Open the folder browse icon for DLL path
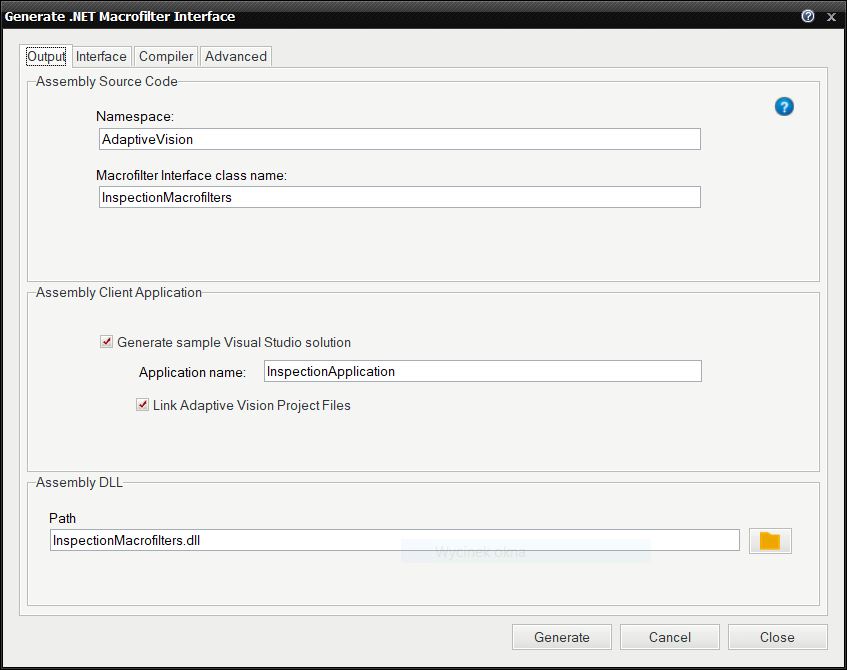The height and width of the screenshot is (670, 847). coord(769,541)
